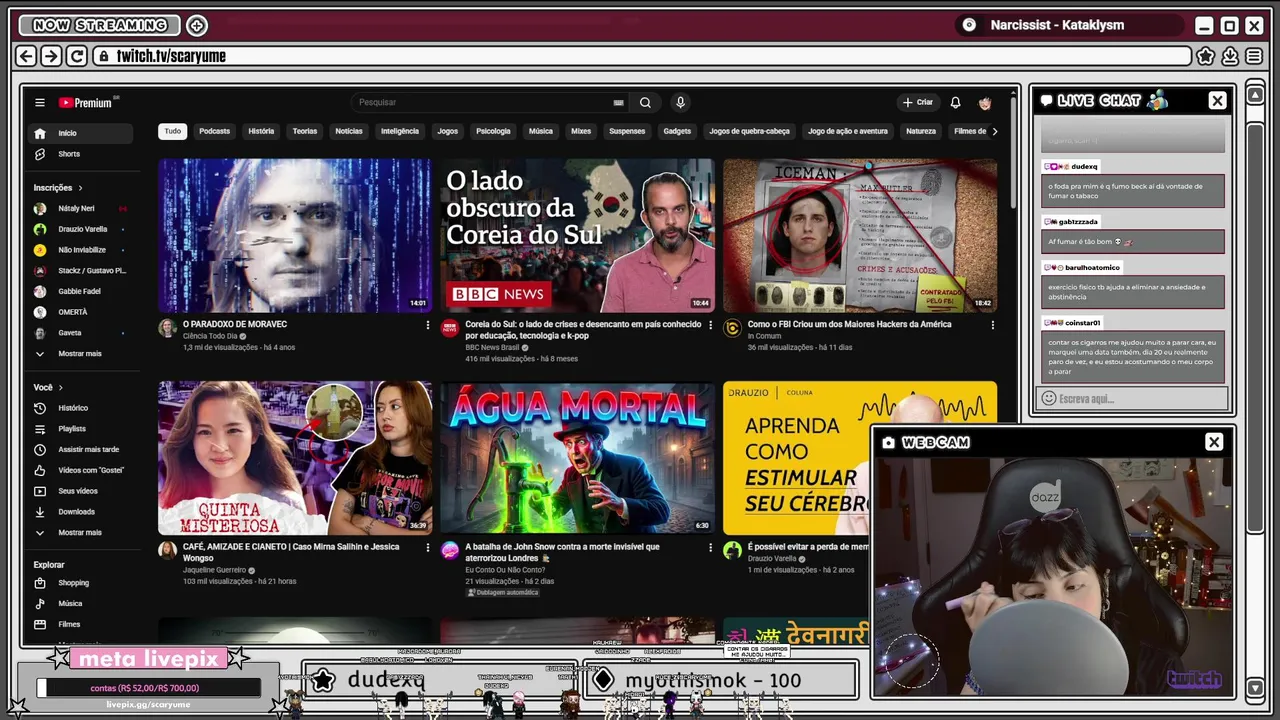This screenshot has width=1280, height=720.
Task: Open the YouTube hamburger menu
Action: click(40, 102)
